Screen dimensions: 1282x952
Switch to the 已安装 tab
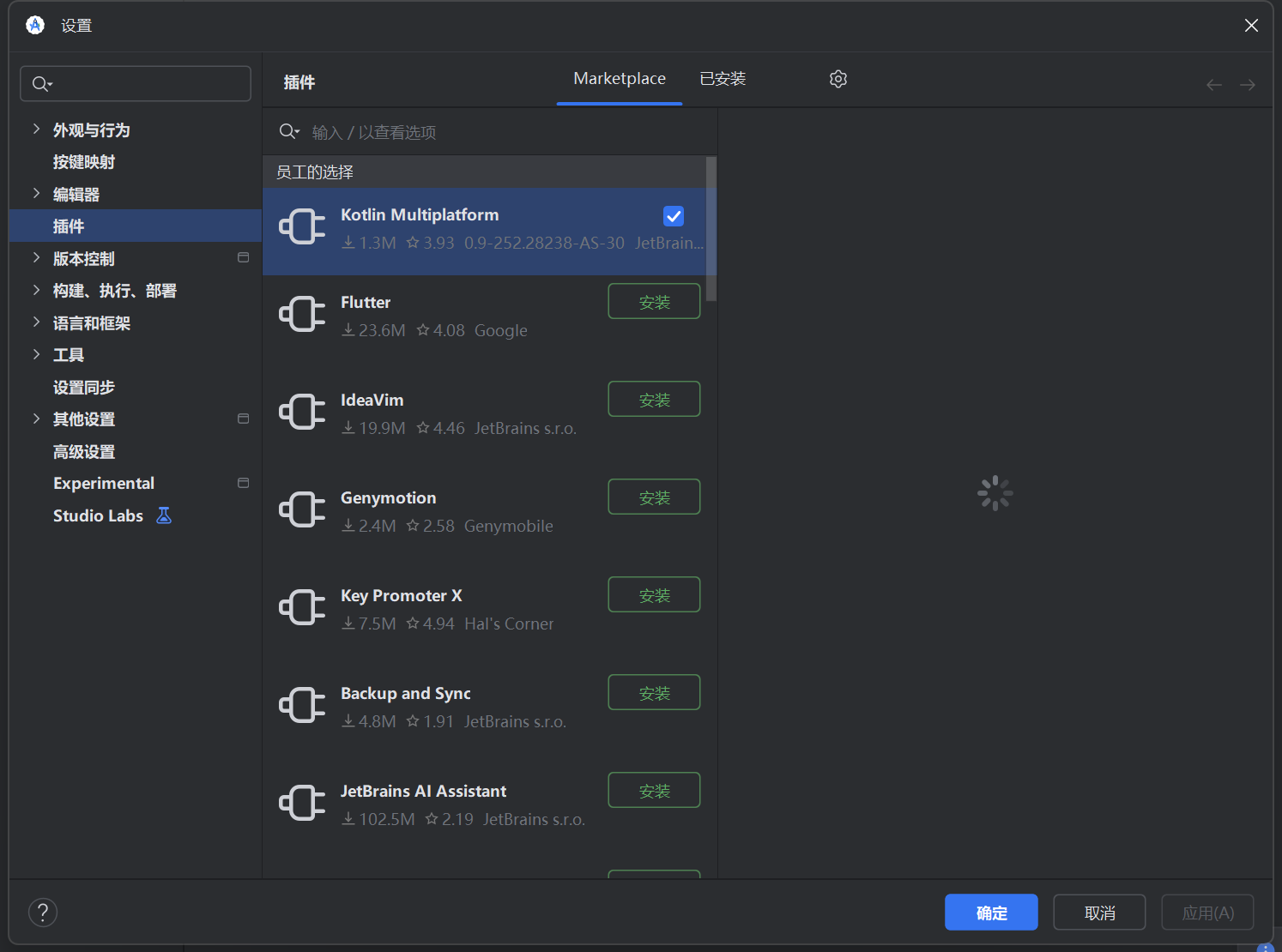[x=723, y=79]
